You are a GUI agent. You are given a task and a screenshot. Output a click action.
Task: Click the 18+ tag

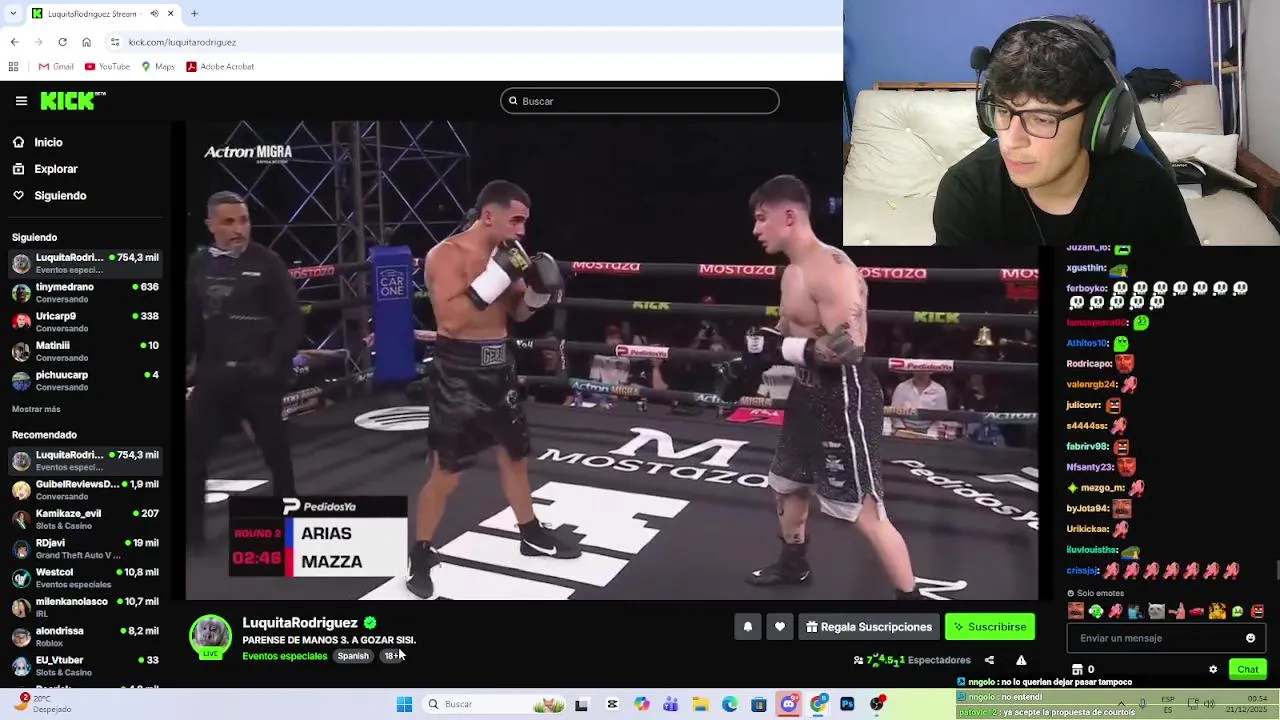tap(391, 656)
